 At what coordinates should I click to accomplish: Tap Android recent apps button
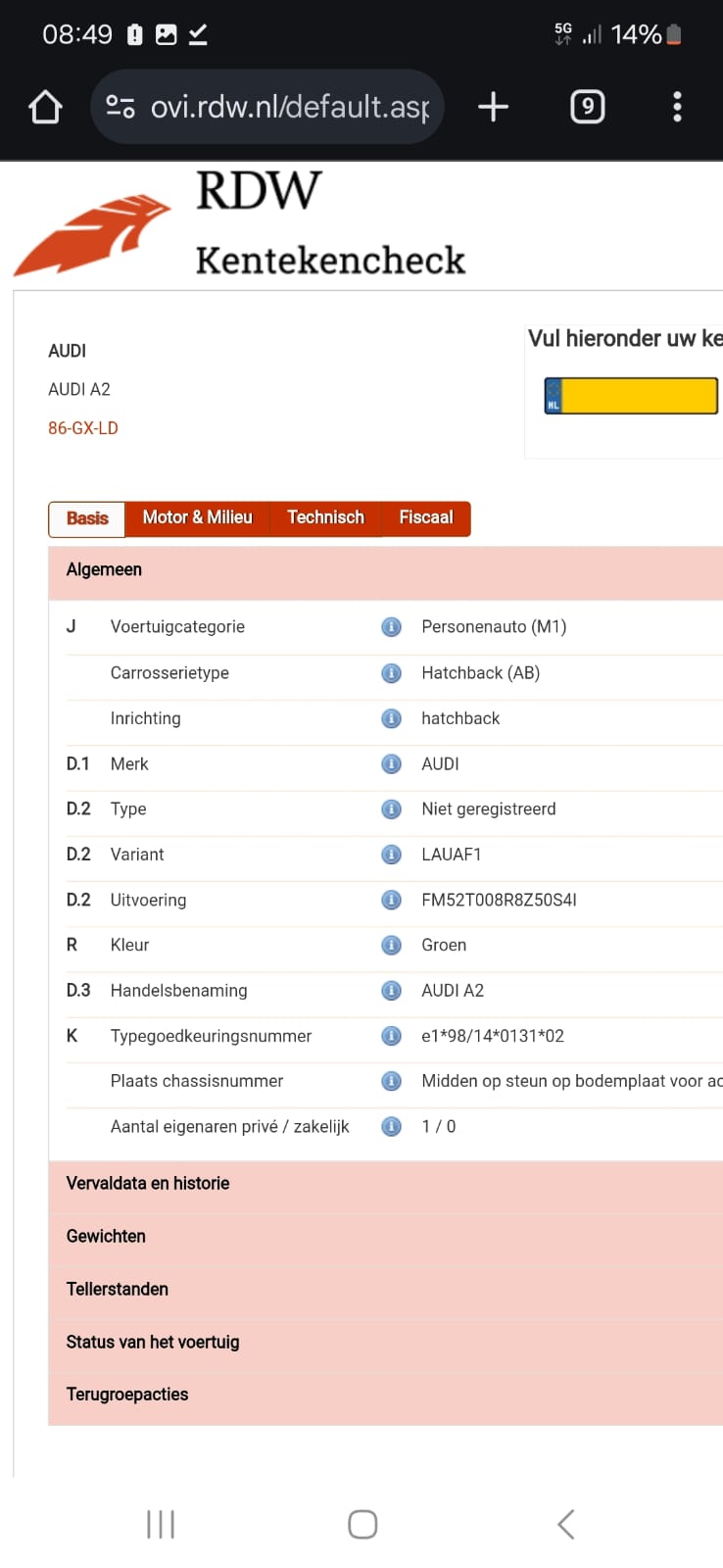161,1524
